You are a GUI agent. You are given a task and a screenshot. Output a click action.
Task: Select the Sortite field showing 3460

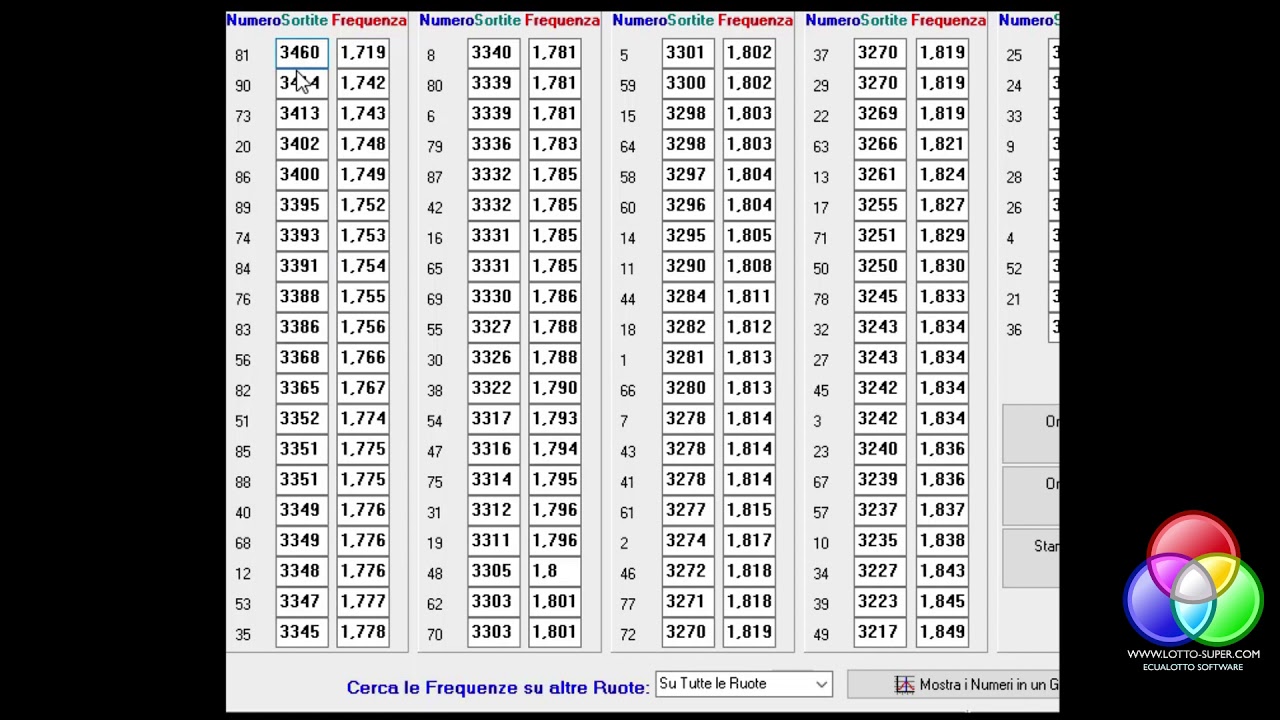(301, 53)
